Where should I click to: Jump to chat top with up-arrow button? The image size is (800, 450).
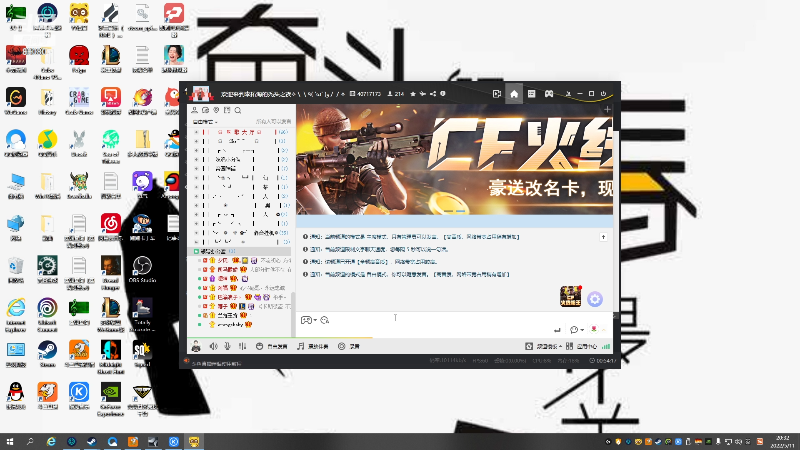(x=603, y=237)
